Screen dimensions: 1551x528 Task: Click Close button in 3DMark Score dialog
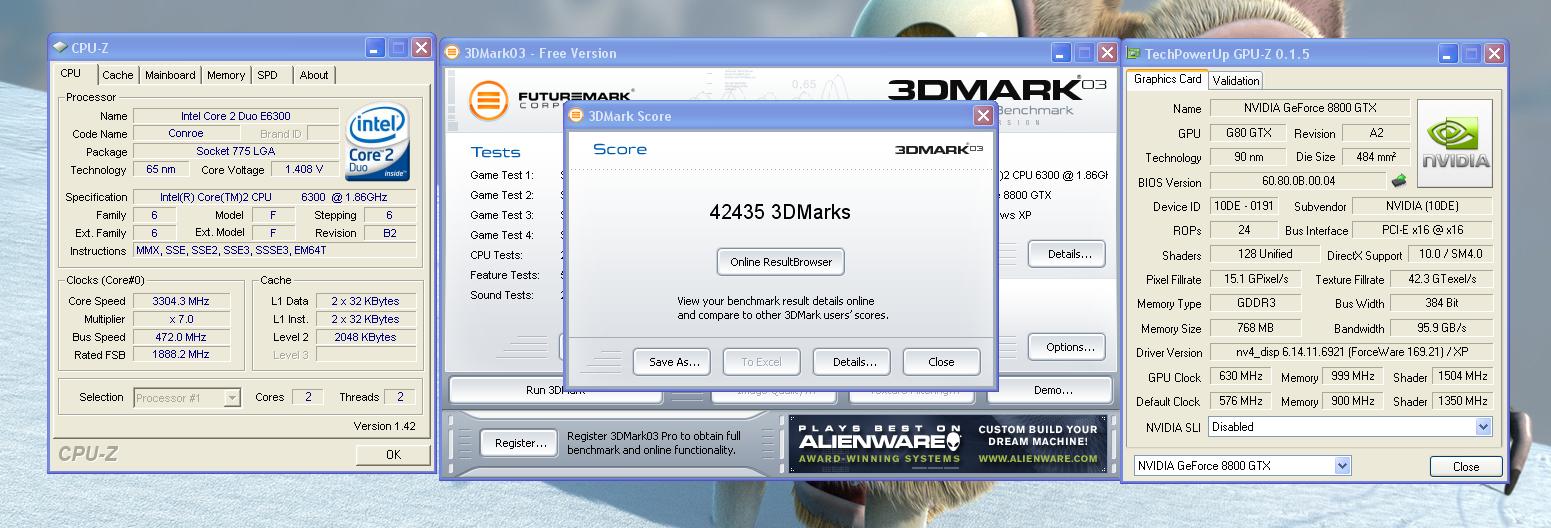[941, 362]
